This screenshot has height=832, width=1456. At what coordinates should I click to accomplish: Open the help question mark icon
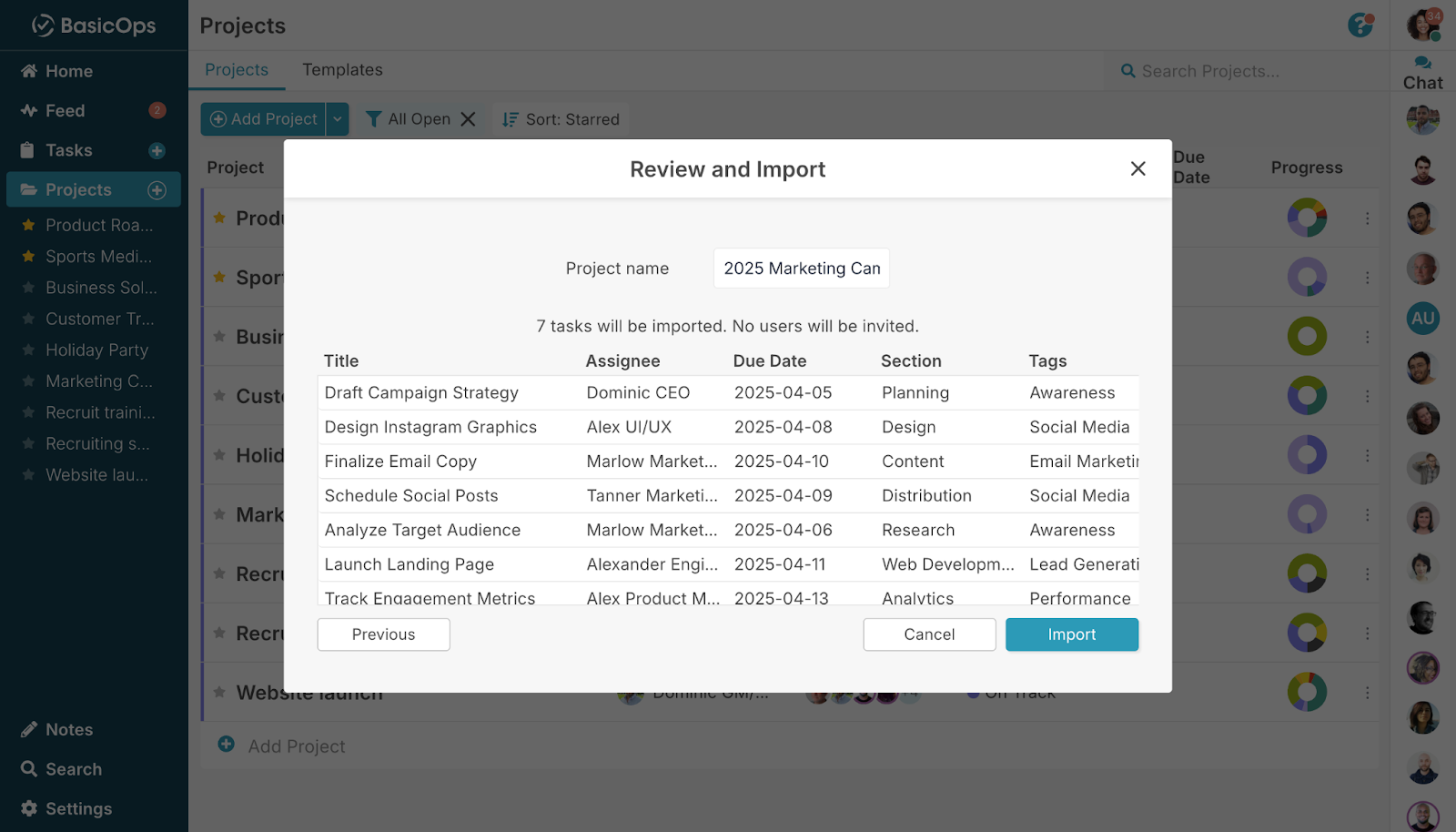(x=1360, y=25)
